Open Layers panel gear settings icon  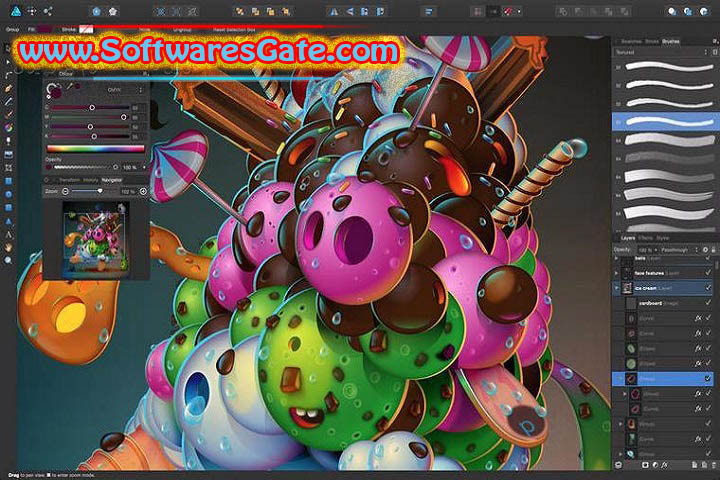click(x=705, y=250)
